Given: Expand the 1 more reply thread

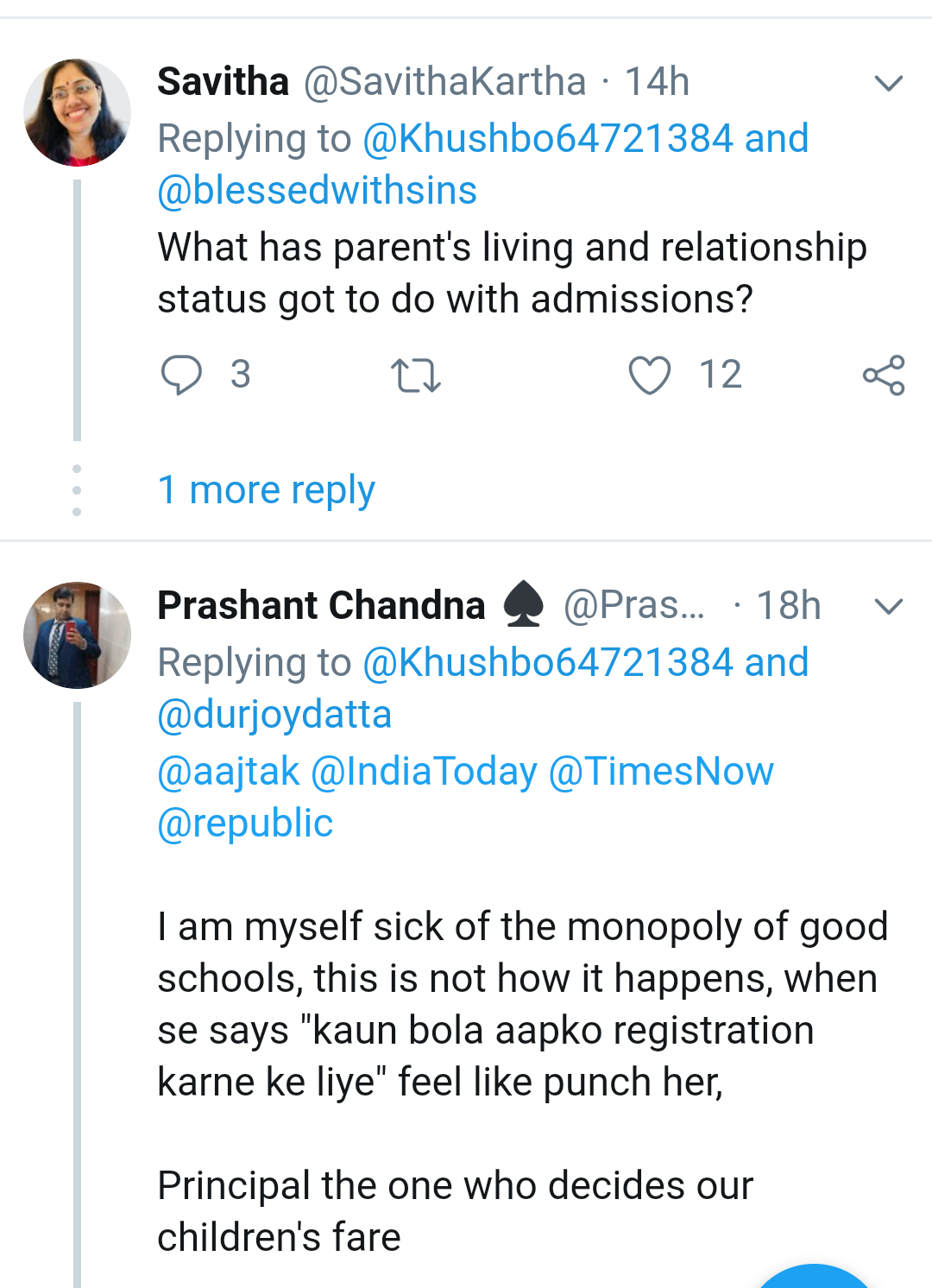Looking at the screenshot, I should [266, 489].
